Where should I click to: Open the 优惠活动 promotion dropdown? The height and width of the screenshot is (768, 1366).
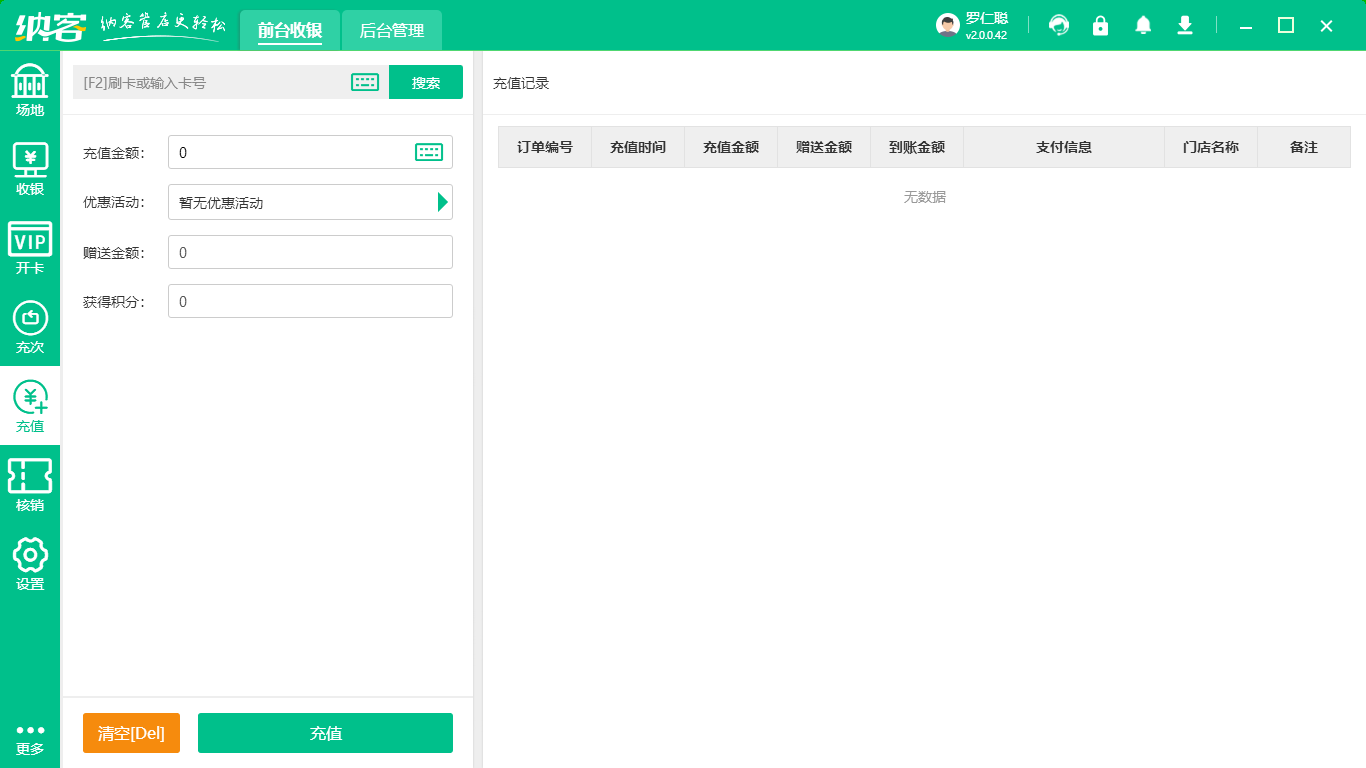(441, 202)
